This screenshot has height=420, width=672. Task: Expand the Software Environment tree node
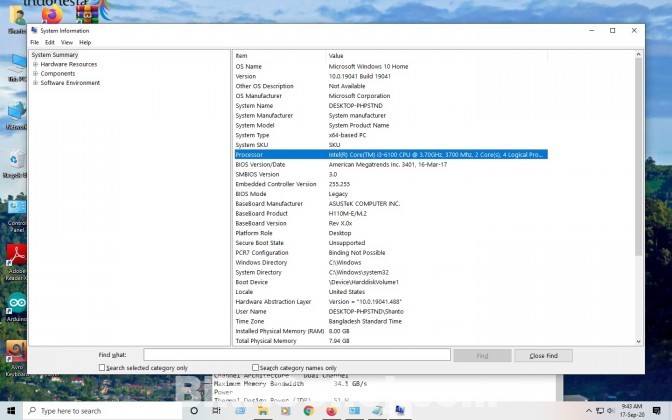[36, 83]
